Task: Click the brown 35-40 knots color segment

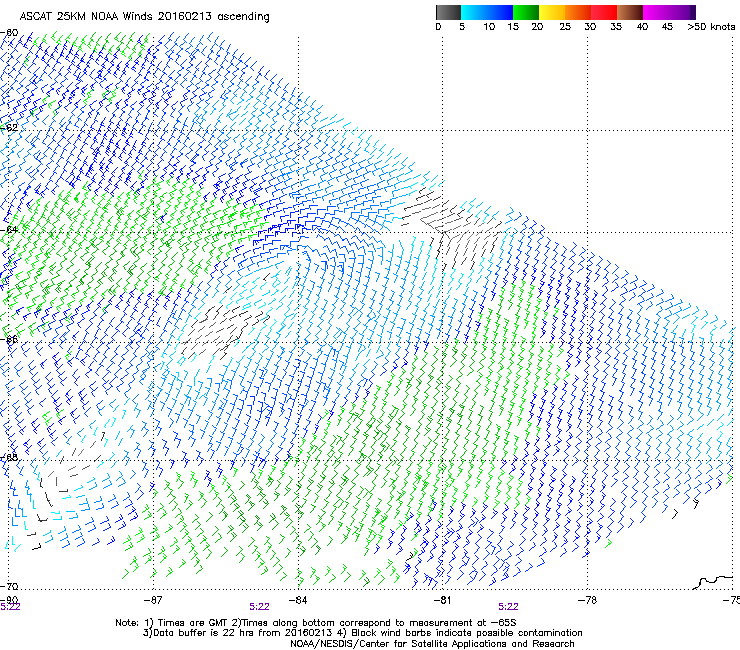Action: click(630, 12)
